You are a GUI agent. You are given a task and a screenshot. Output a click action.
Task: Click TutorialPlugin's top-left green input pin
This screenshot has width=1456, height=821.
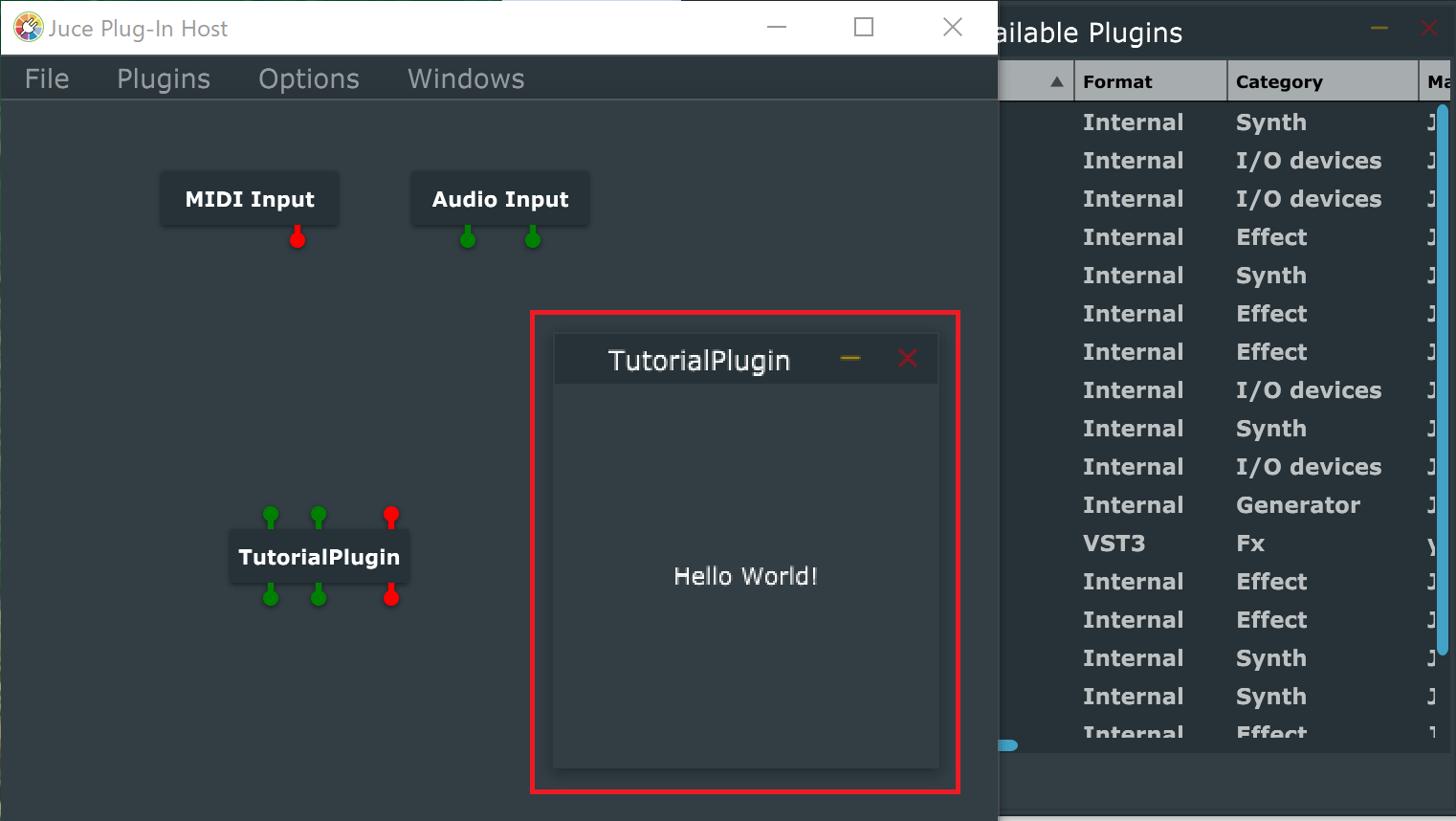coord(271,516)
